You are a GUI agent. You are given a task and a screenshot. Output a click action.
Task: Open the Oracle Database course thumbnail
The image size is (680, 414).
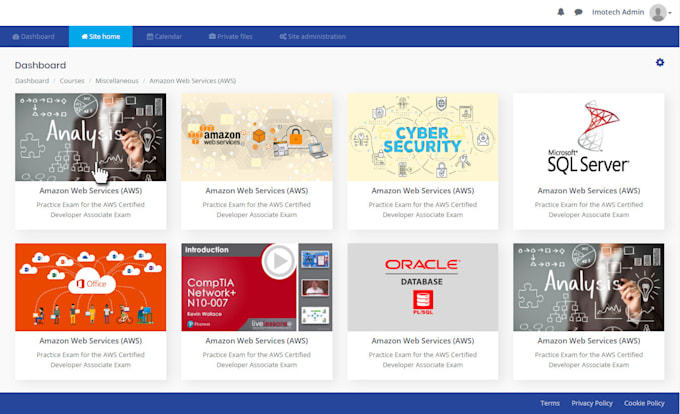pos(423,287)
